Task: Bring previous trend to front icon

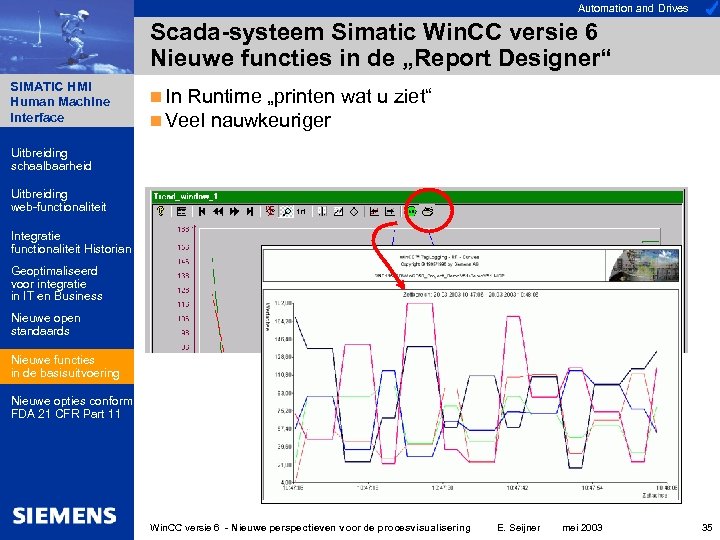Action: click(374, 211)
